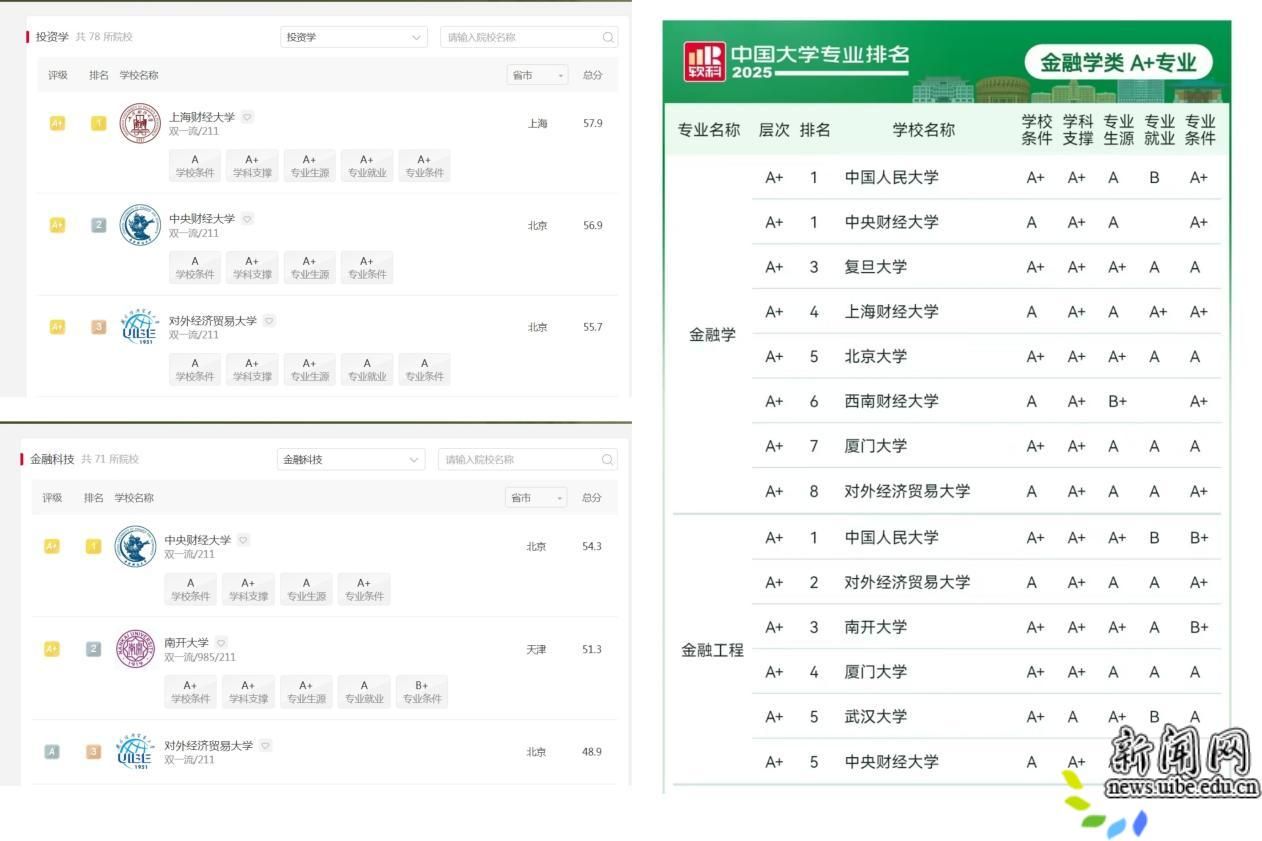Click the UIBE logo in the 投资学 list
The height and width of the screenshot is (841, 1262).
click(x=140, y=328)
